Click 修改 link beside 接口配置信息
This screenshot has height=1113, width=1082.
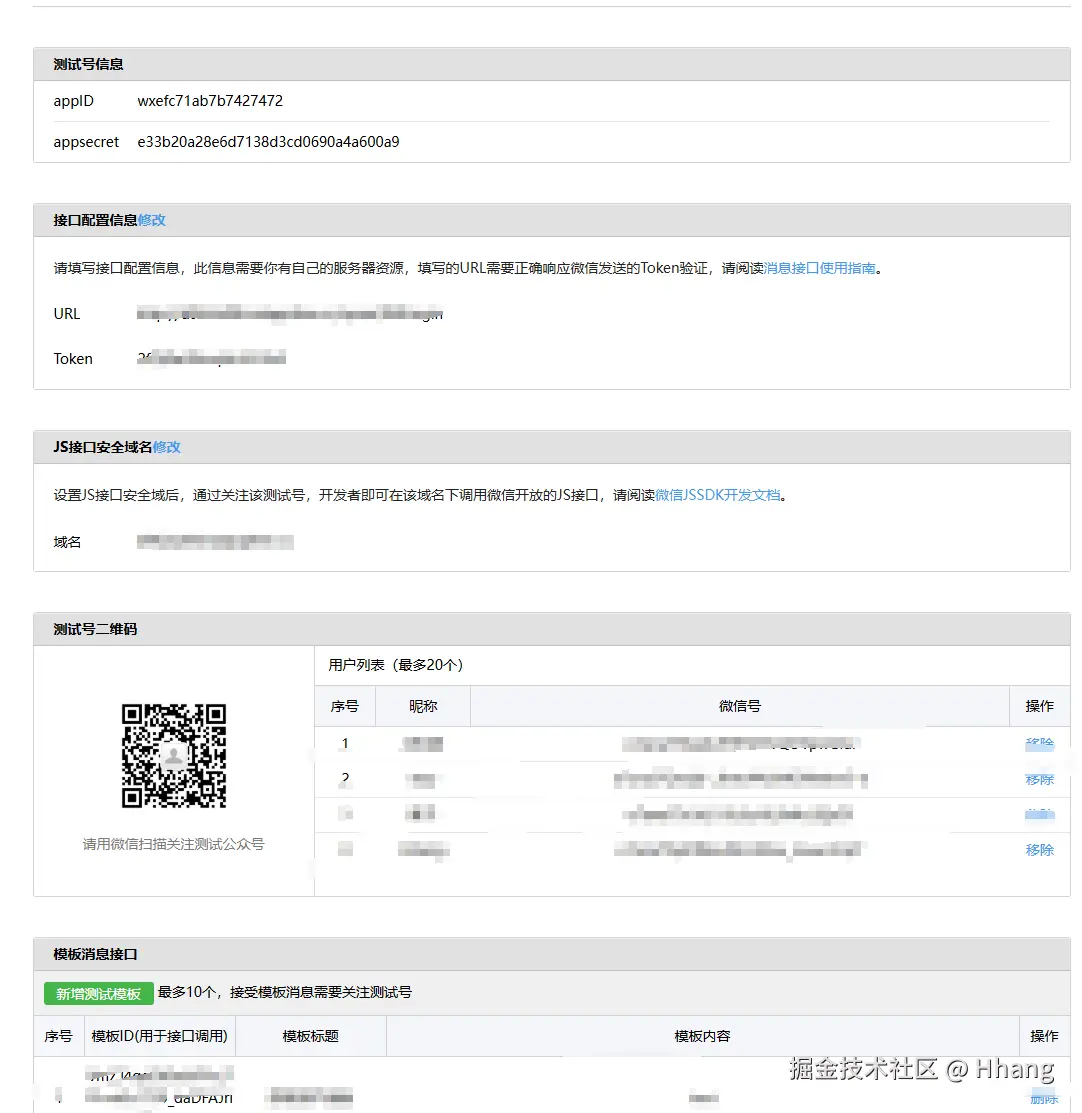click(152, 220)
